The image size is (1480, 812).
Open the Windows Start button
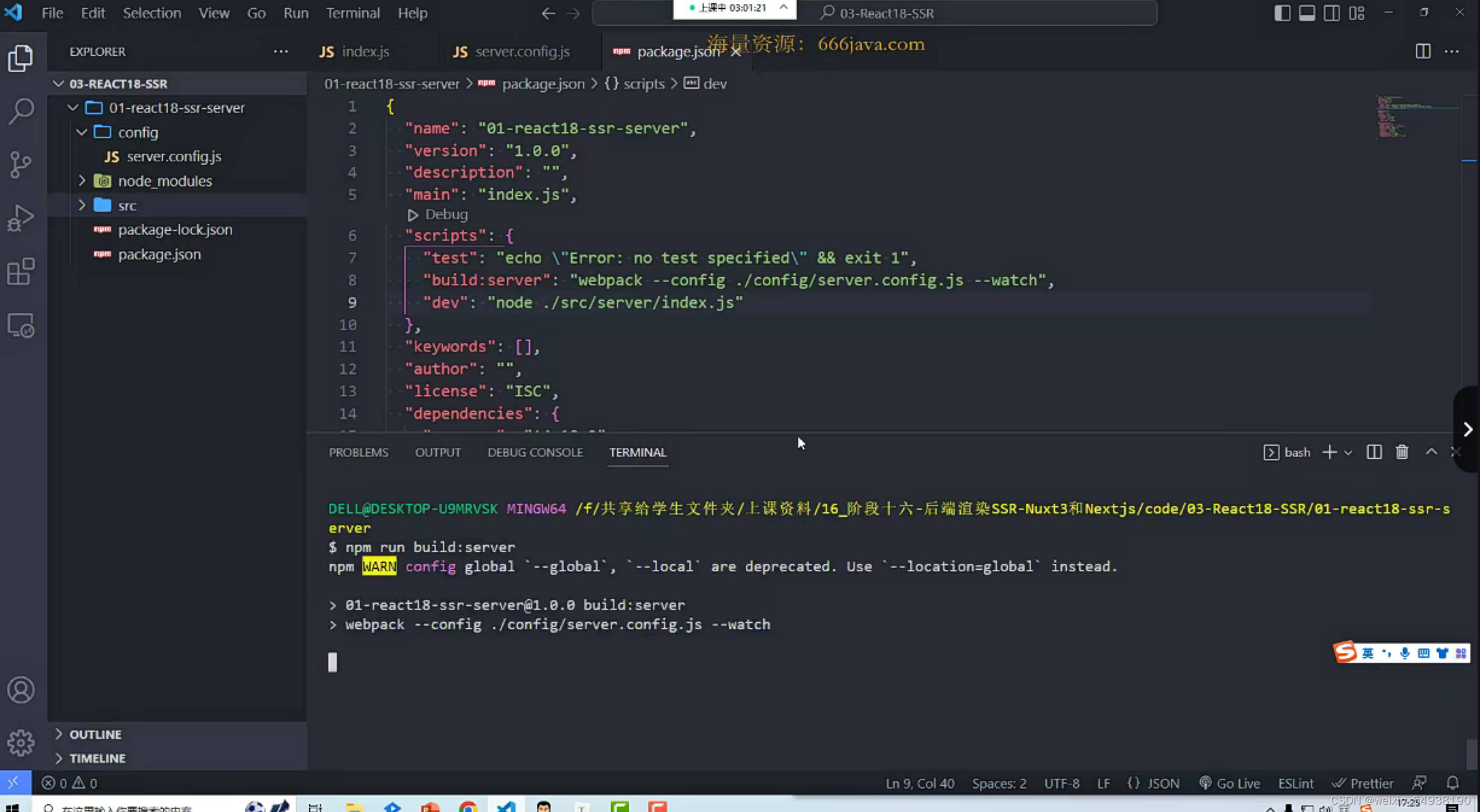point(13,807)
